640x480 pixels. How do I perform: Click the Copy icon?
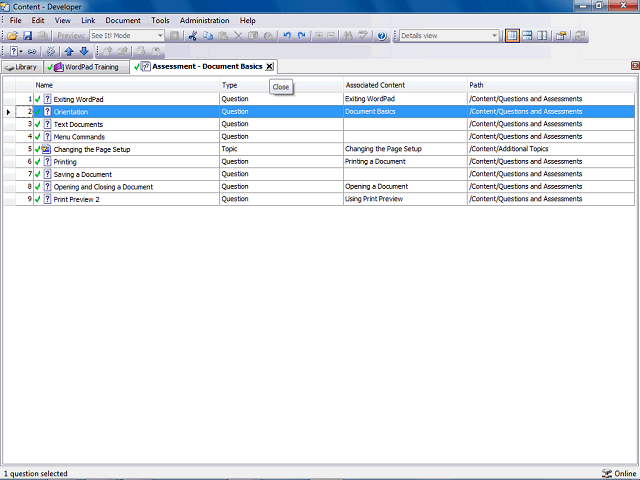208,36
